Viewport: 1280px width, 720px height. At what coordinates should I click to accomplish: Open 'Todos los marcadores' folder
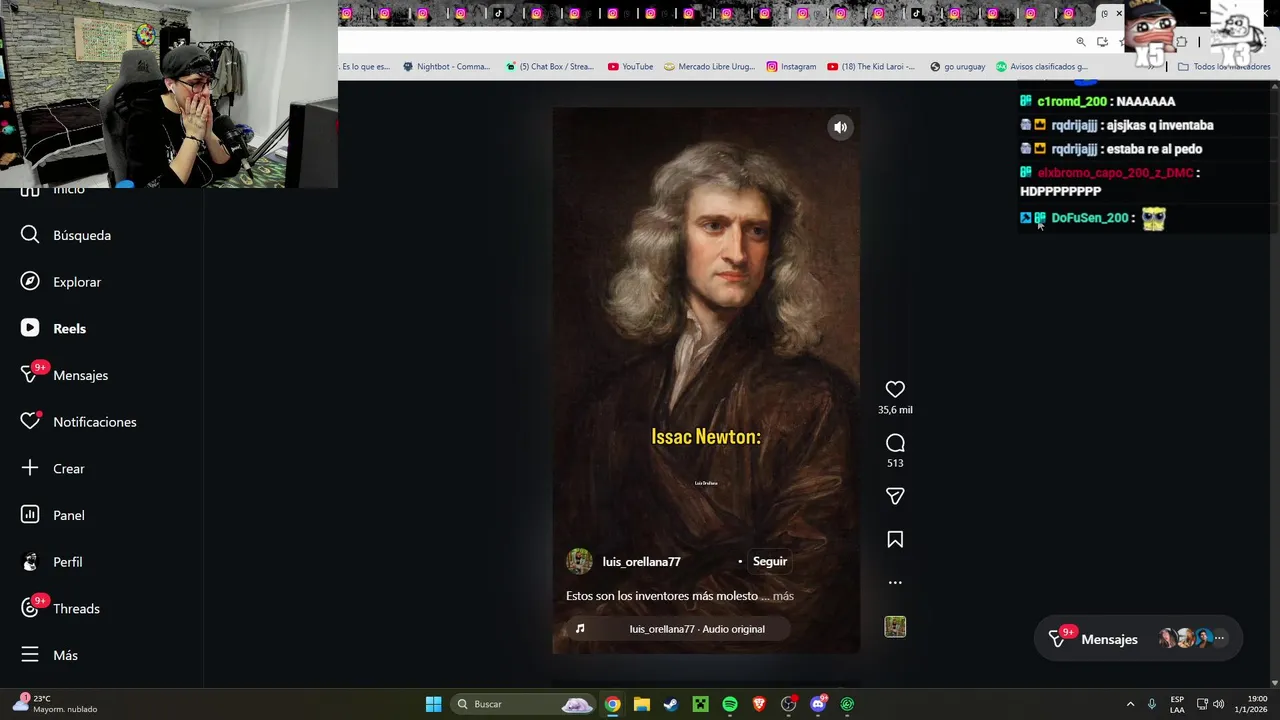point(1224,67)
